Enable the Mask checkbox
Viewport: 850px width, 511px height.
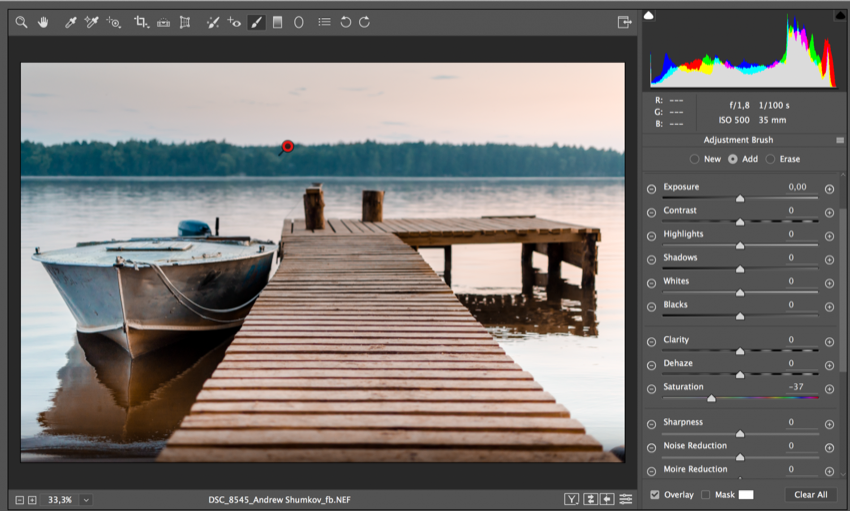coord(706,495)
